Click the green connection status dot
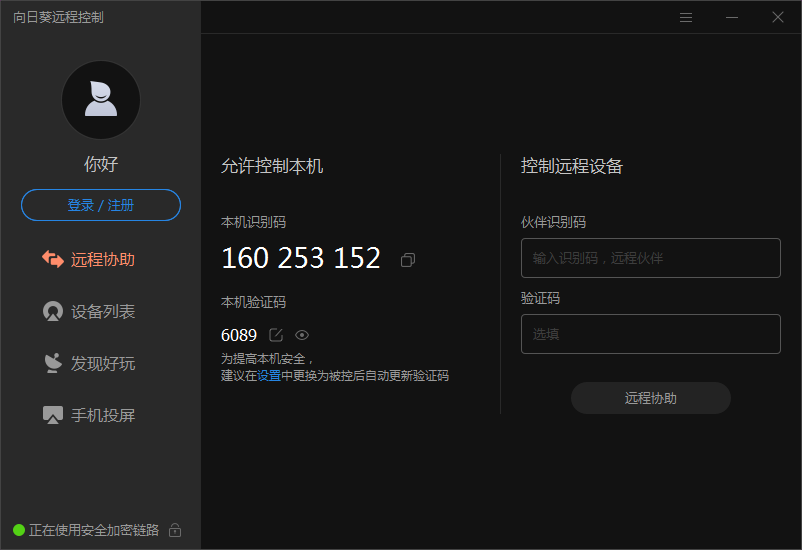Image resolution: width=802 pixels, height=550 pixels. click(x=19, y=530)
